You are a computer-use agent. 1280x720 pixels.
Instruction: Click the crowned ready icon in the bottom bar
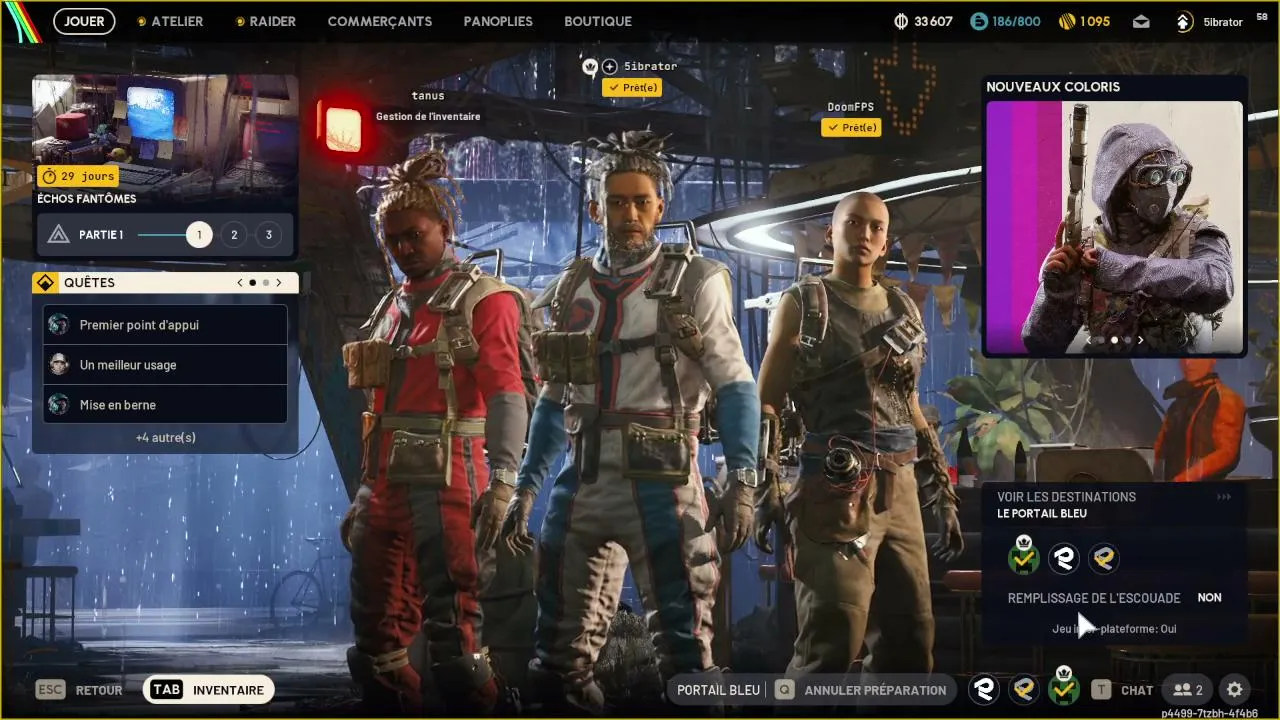pyautogui.click(x=1063, y=687)
